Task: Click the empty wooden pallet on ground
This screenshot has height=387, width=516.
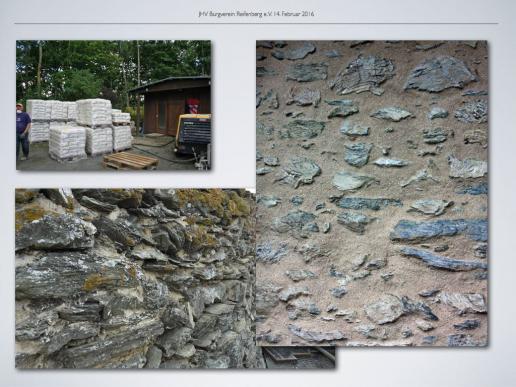Action: pyautogui.click(x=130, y=160)
